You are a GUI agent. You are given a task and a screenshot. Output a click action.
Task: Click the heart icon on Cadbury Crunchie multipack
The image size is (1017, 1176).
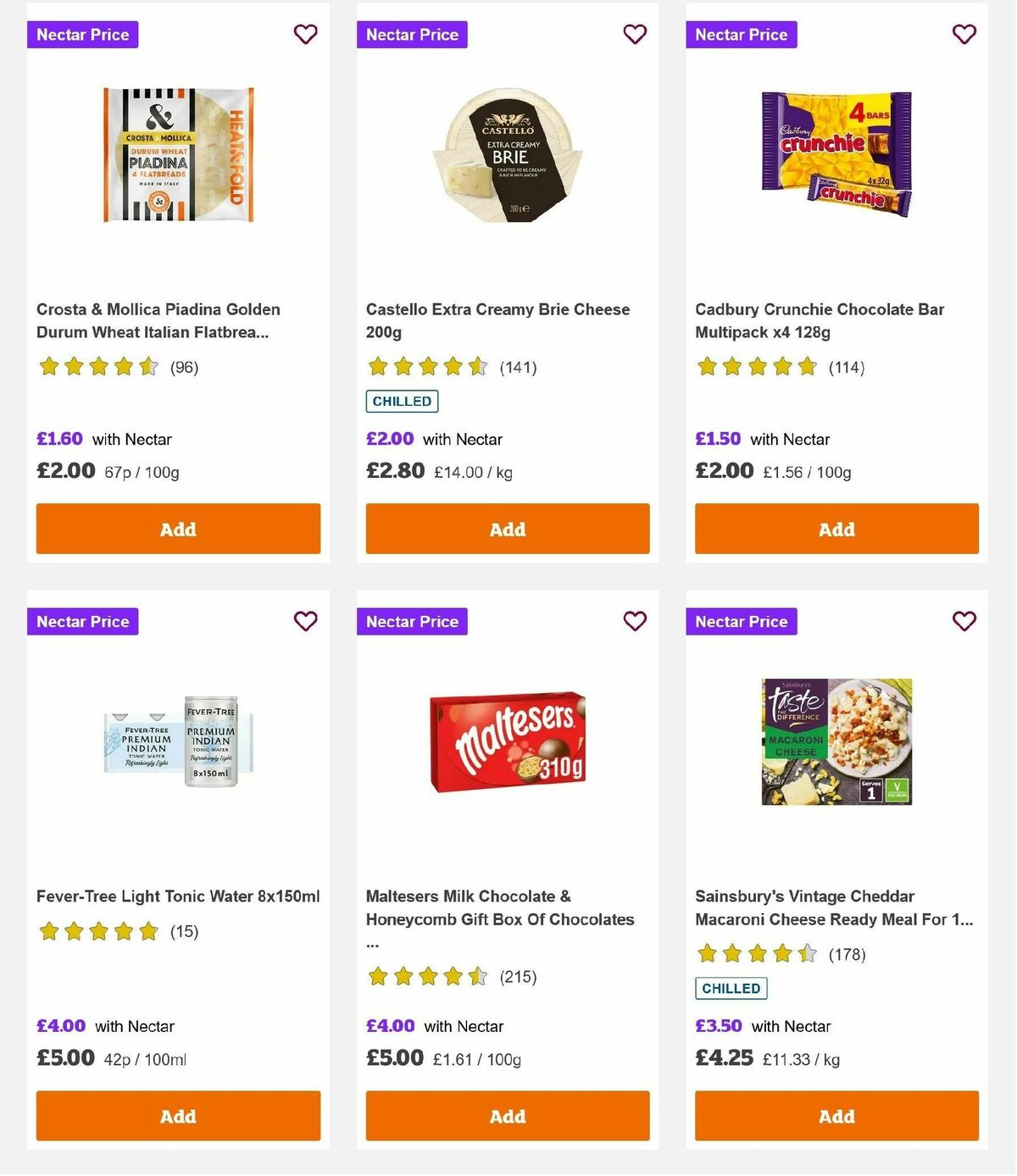pyautogui.click(x=964, y=34)
